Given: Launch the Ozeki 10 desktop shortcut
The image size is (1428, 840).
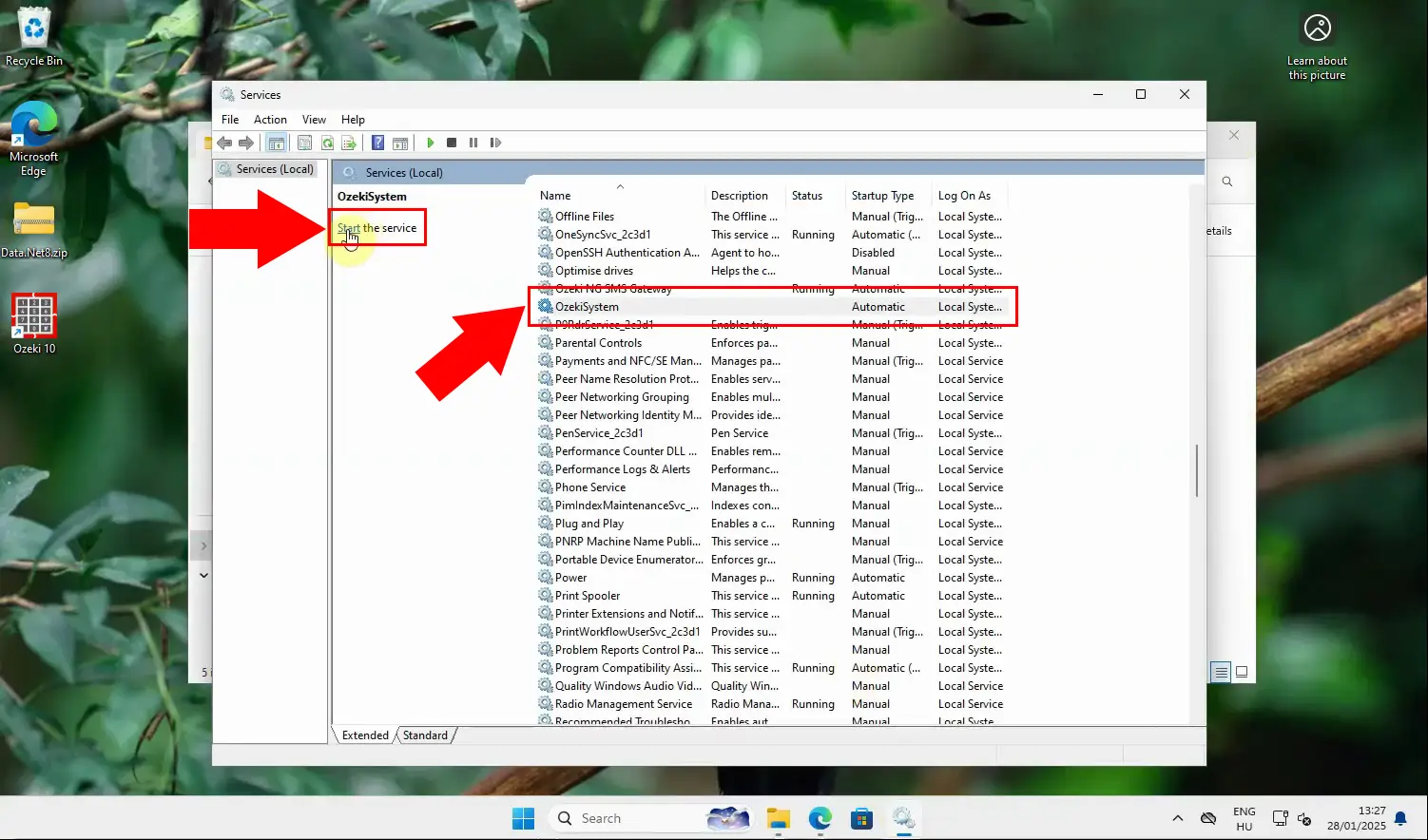Looking at the screenshot, I should pos(34,323).
